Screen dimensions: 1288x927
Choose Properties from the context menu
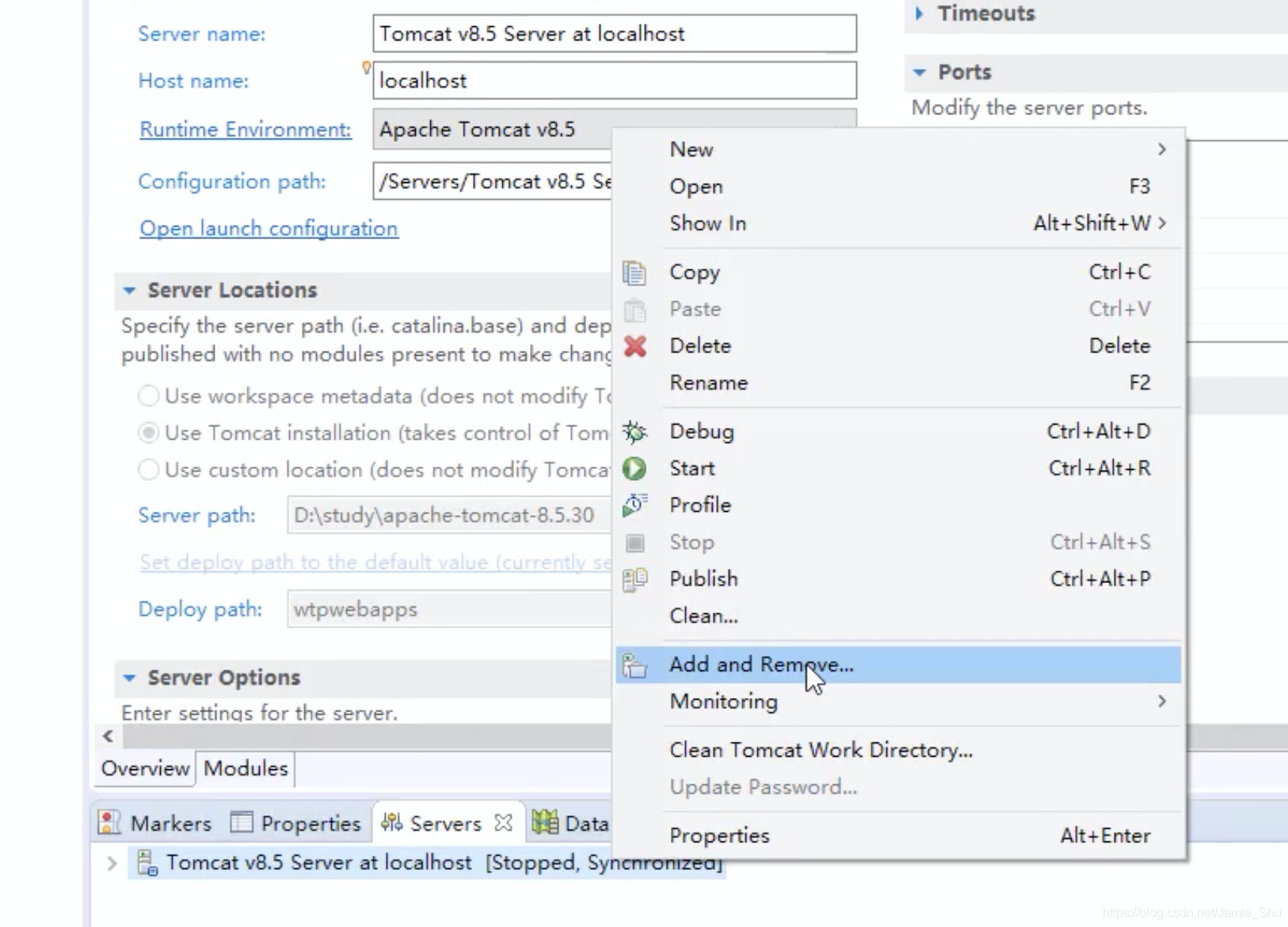(x=898, y=836)
